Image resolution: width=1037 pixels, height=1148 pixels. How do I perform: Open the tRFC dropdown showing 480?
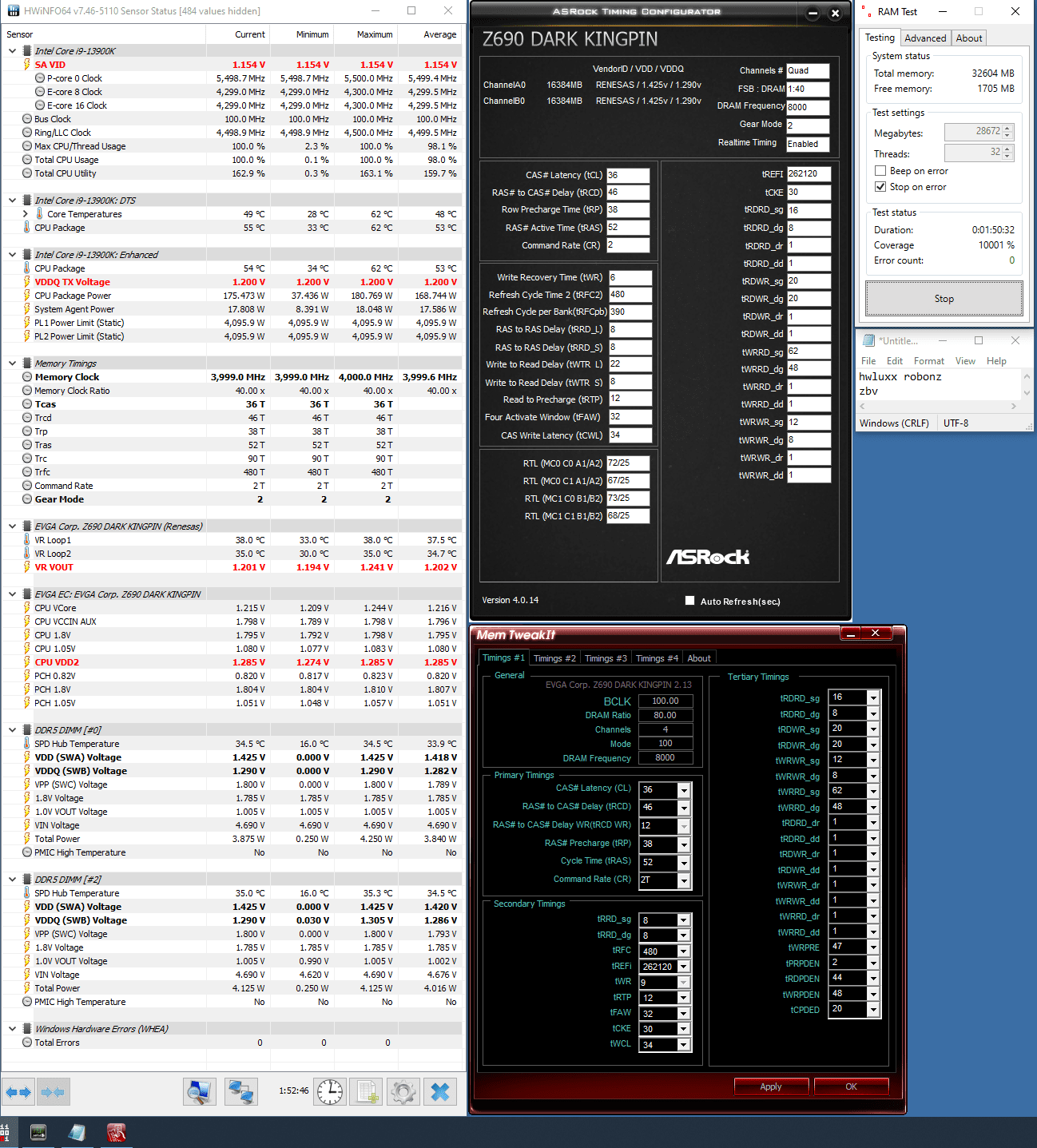(x=684, y=951)
